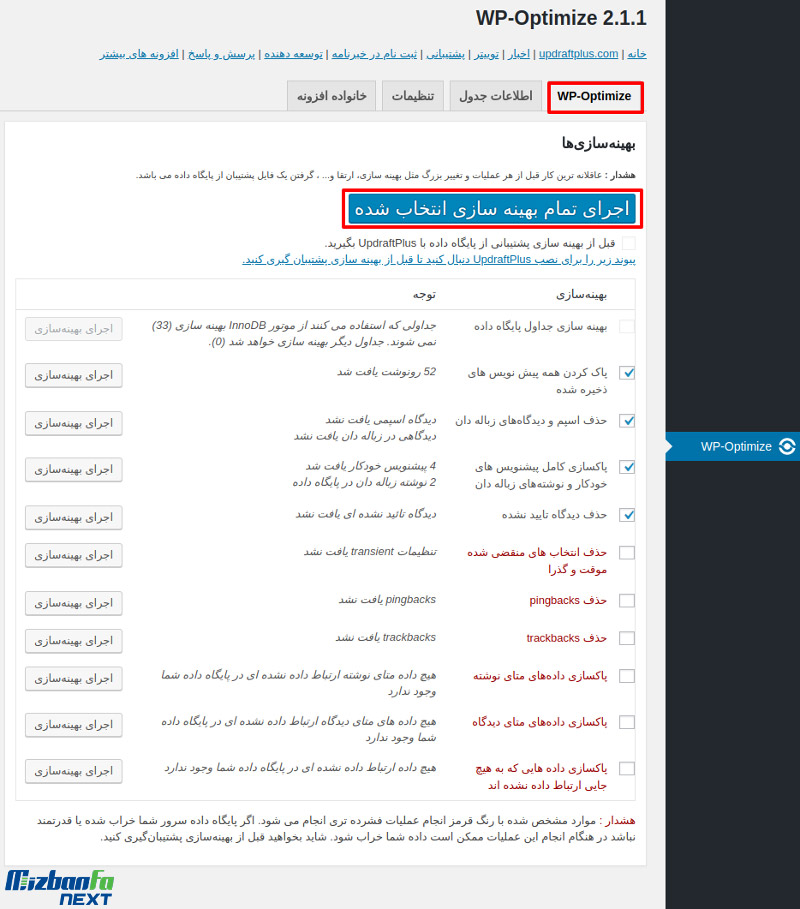Click the text '52 رونوشت یافت شد'
Viewport: 800px width, 909px height.
pos(387,372)
